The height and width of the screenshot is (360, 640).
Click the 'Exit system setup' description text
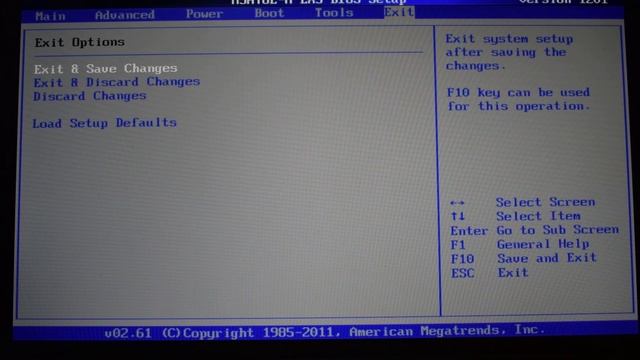[509, 52]
